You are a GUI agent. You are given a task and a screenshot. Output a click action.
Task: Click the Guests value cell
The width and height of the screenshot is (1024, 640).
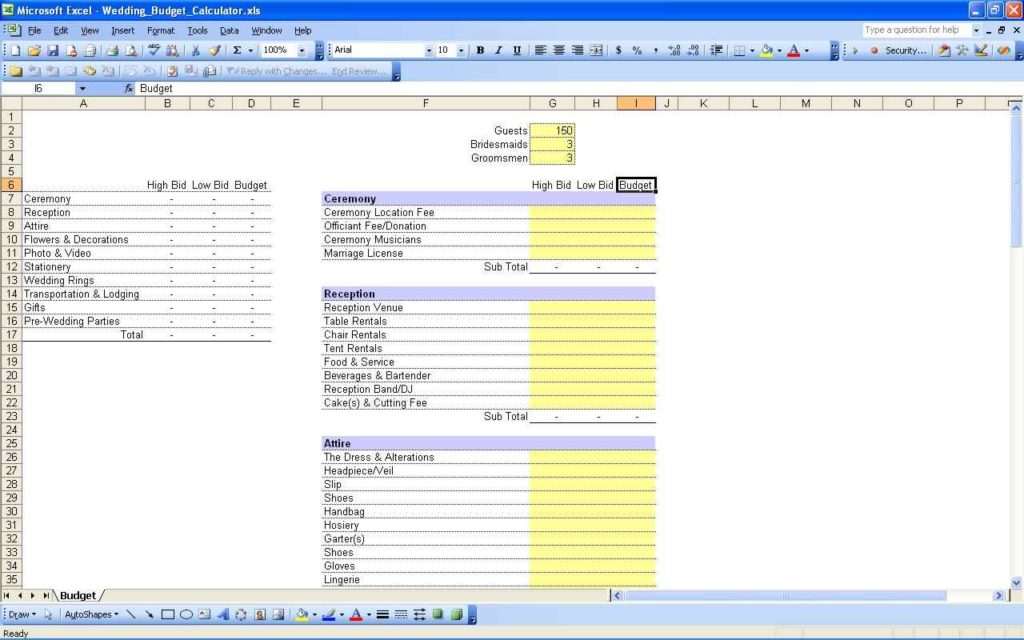pos(552,130)
